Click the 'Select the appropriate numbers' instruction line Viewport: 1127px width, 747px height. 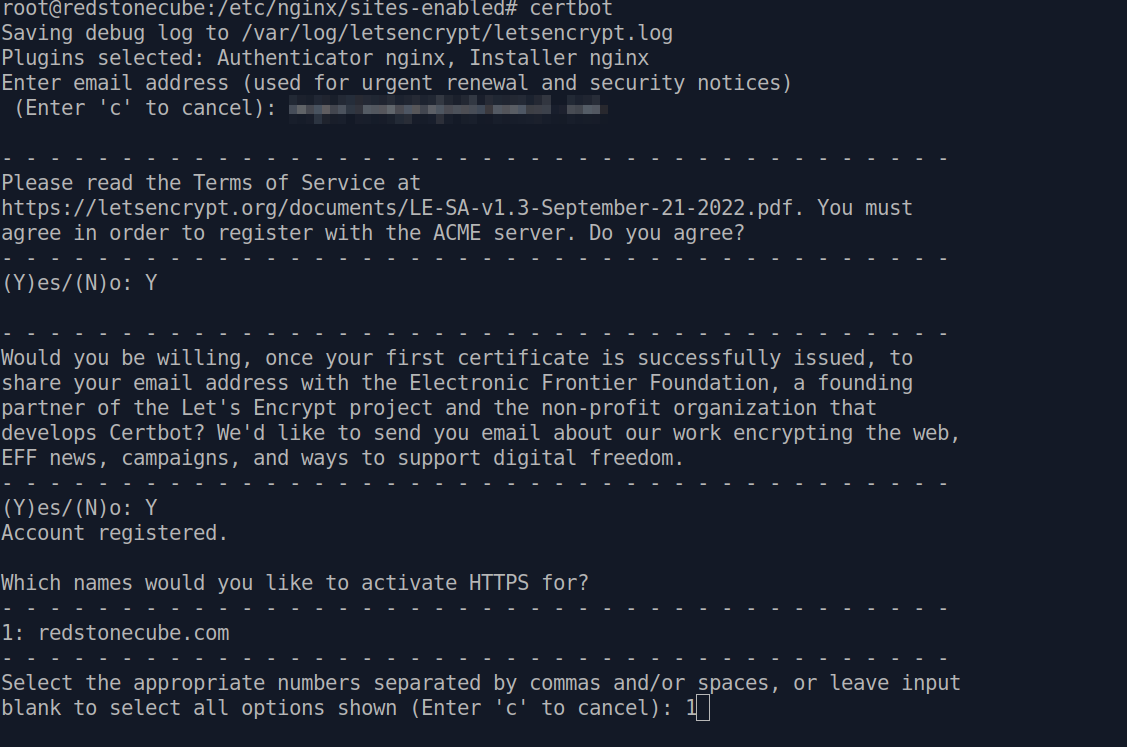[x=481, y=683]
